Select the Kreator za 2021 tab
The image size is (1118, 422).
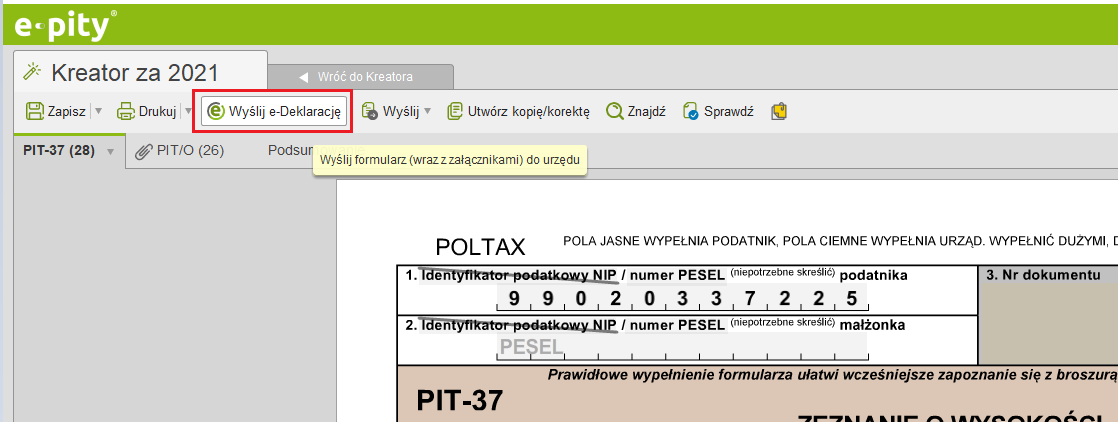[x=135, y=72]
